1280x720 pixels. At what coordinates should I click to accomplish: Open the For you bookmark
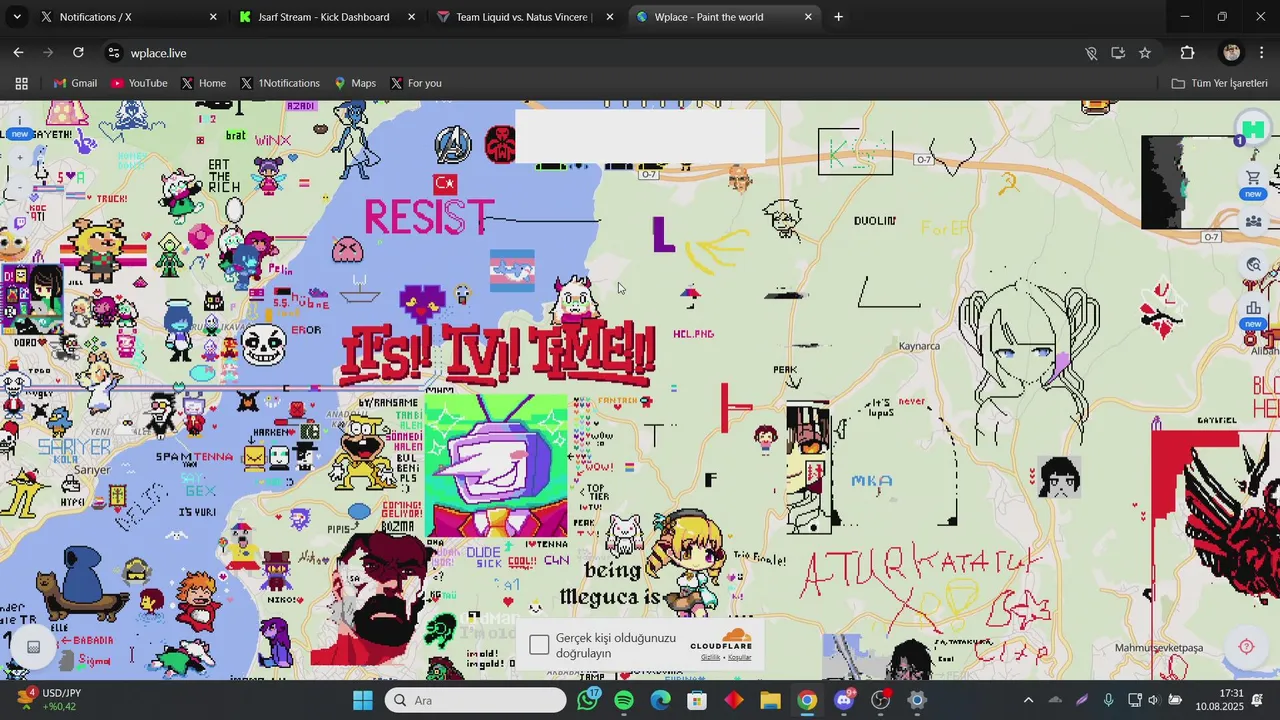click(x=415, y=83)
